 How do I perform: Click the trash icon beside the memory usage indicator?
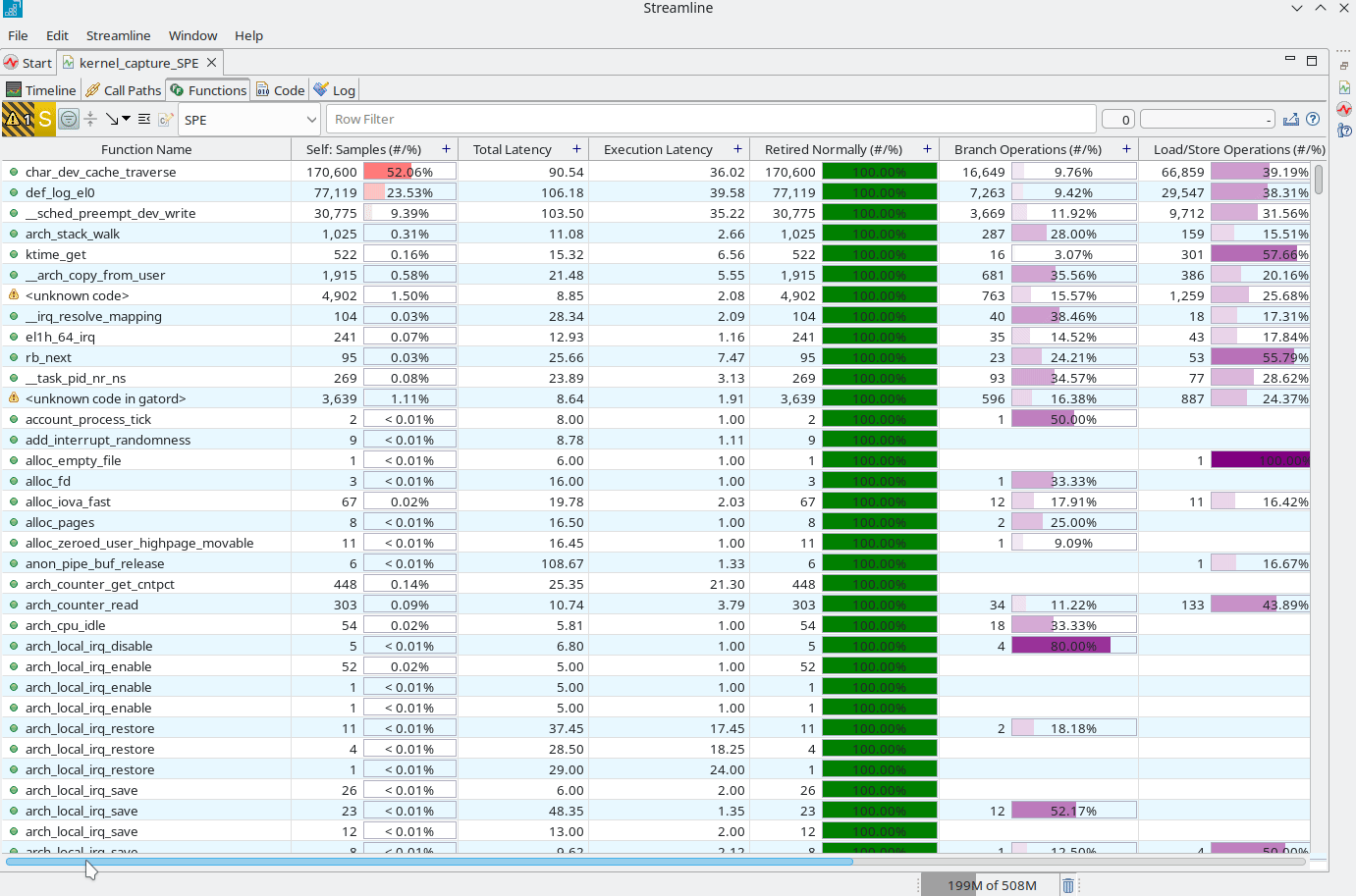tap(1068, 884)
